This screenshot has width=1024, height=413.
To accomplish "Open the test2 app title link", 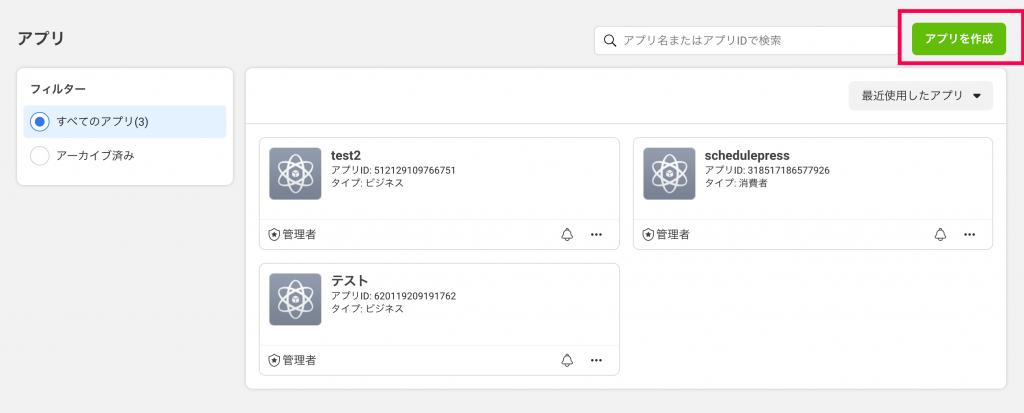I will click(x=346, y=156).
